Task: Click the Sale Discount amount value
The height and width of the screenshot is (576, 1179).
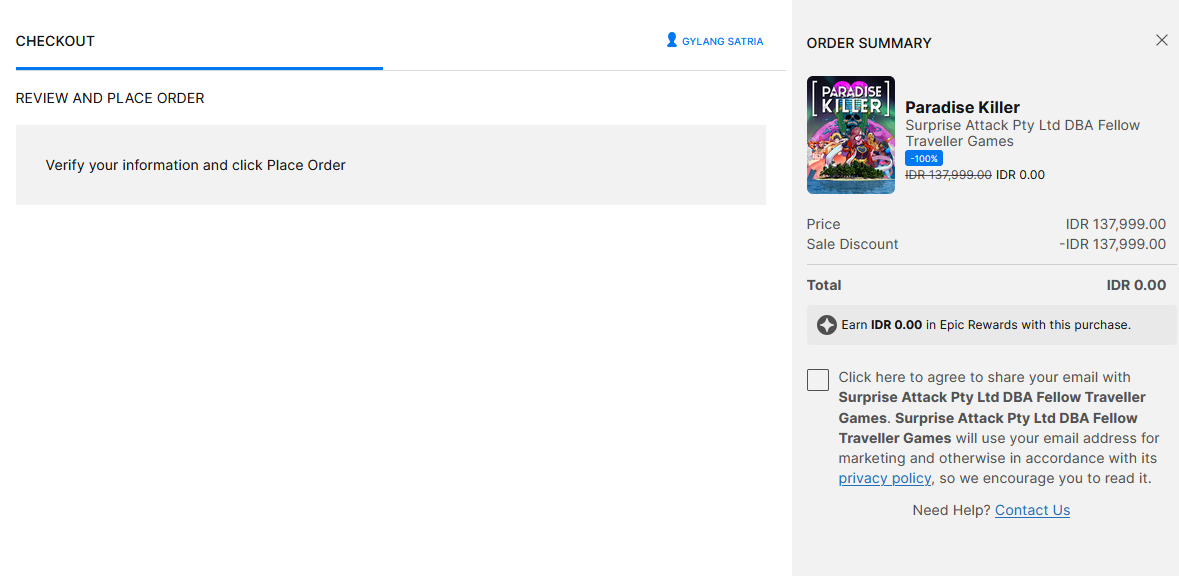Action: (x=1112, y=244)
